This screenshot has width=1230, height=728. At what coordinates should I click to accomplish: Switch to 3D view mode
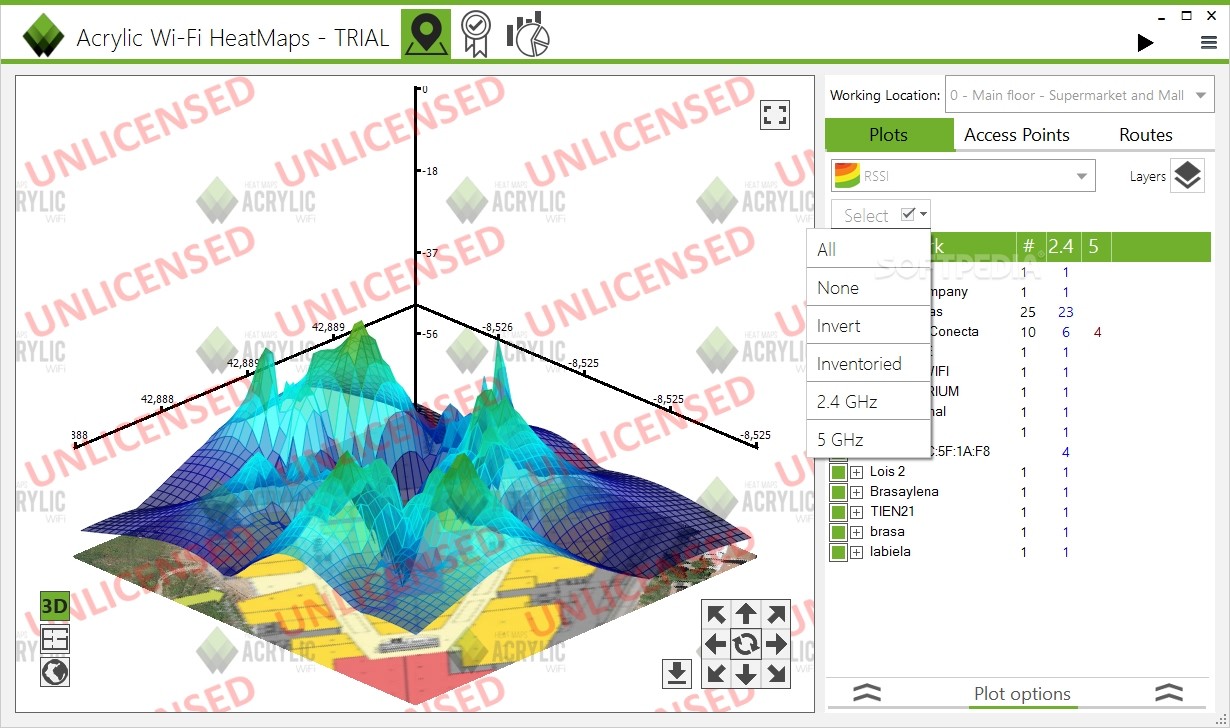pos(54,605)
